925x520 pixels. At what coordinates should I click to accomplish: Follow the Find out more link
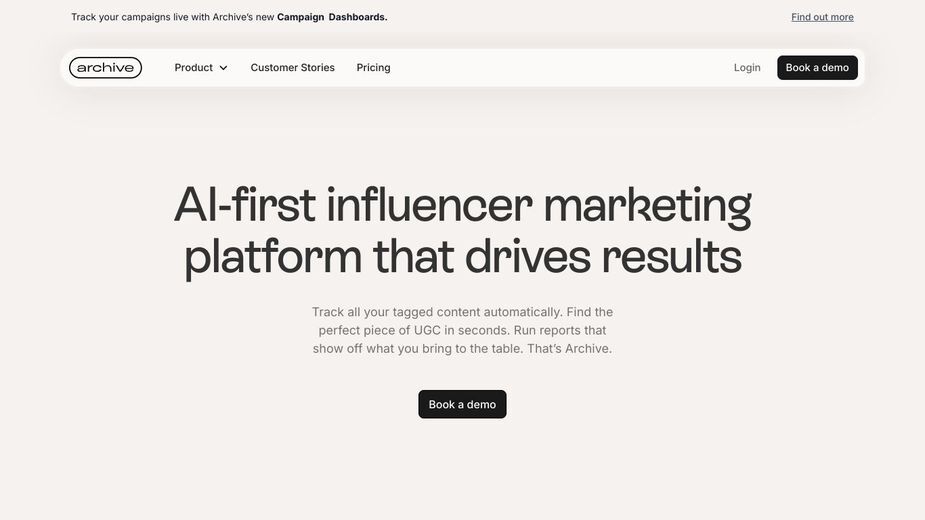coord(822,17)
